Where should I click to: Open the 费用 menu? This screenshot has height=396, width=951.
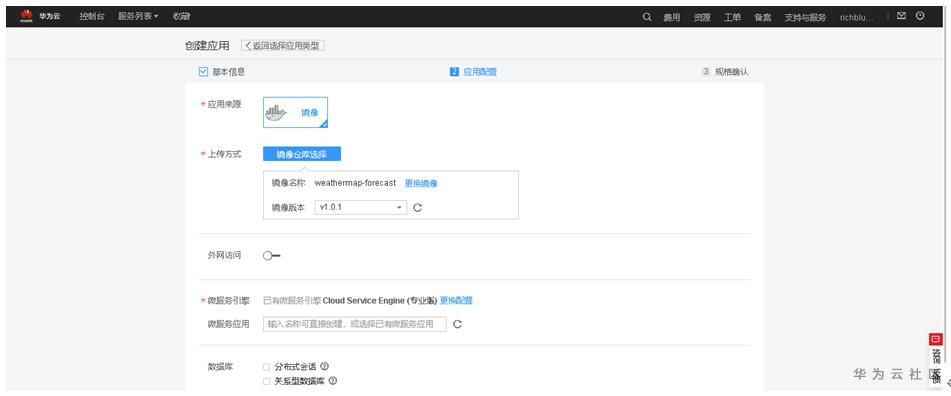click(671, 18)
